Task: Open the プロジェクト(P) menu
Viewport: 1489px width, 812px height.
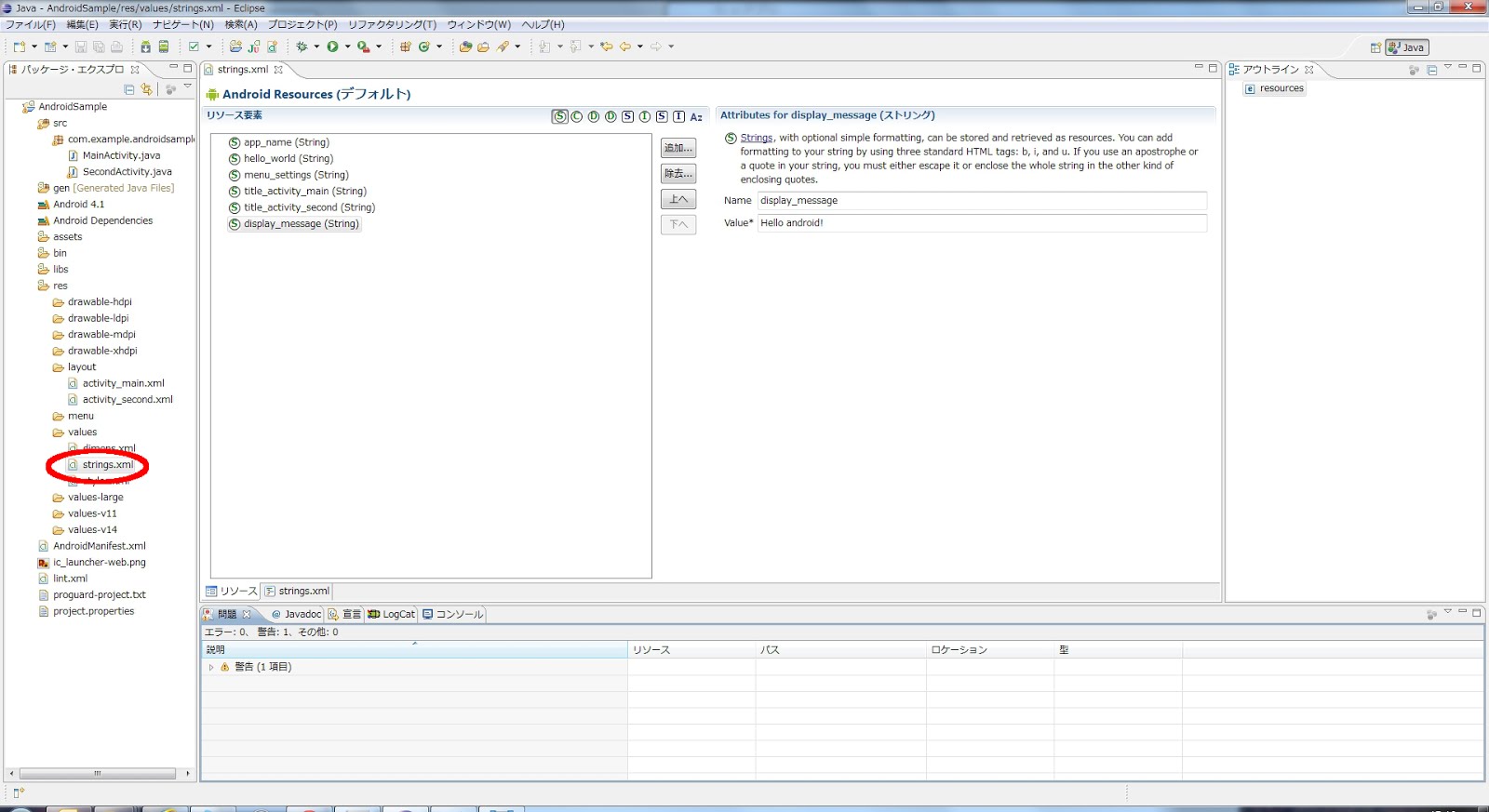Action: (302, 25)
